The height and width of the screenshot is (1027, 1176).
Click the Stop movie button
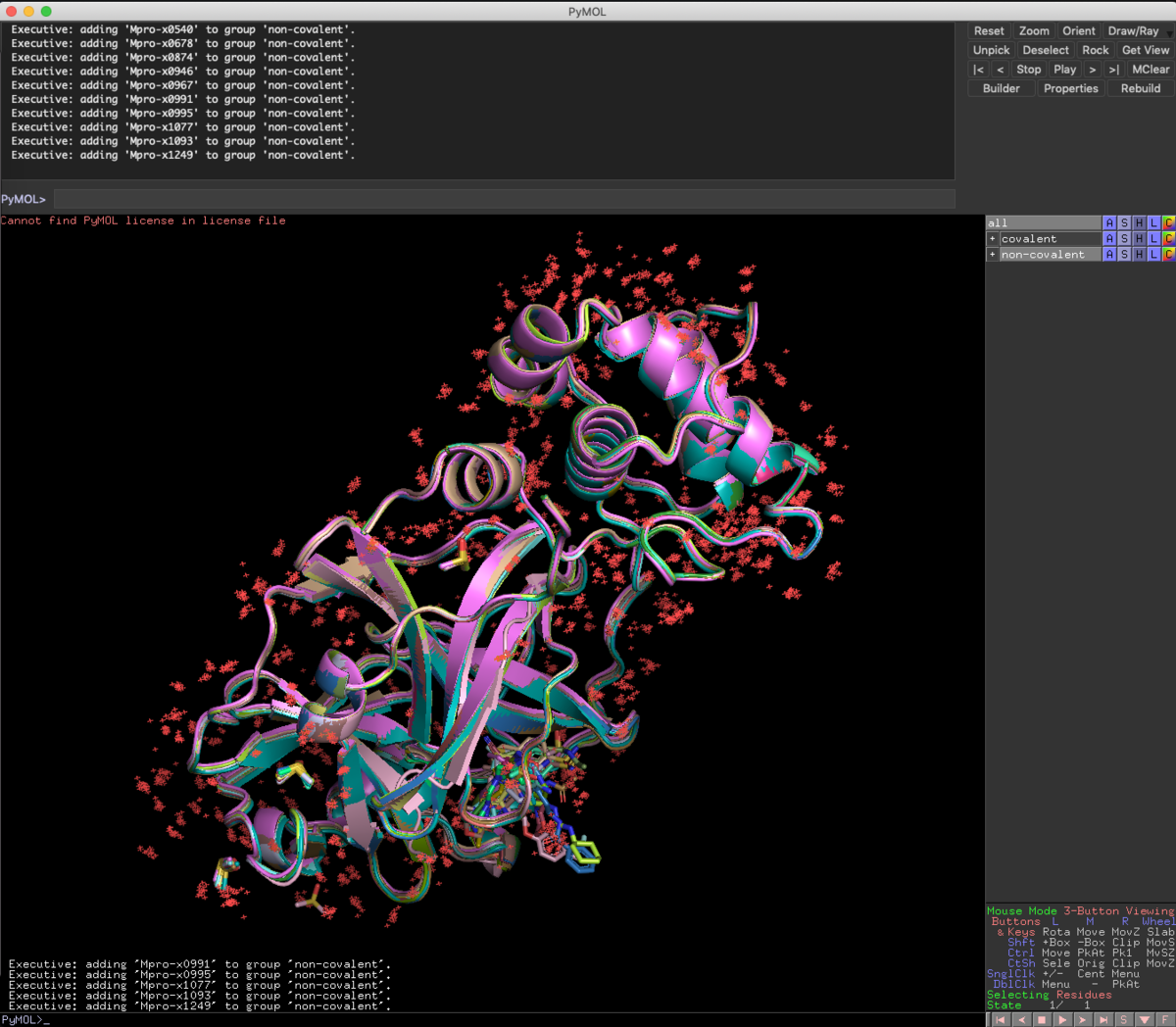[1029, 70]
